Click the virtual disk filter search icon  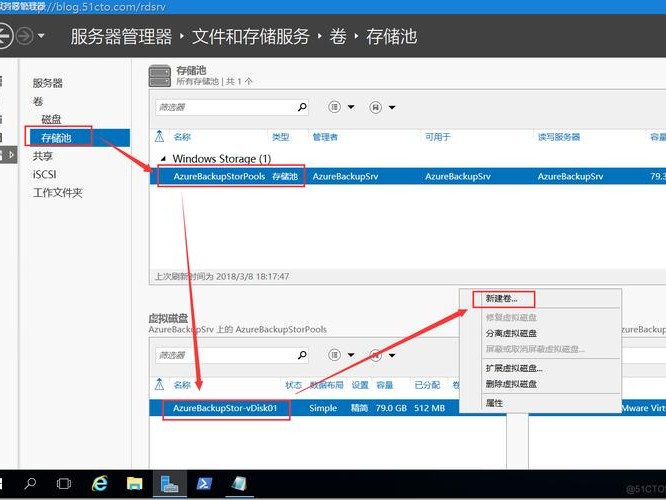(x=302, y=355)
